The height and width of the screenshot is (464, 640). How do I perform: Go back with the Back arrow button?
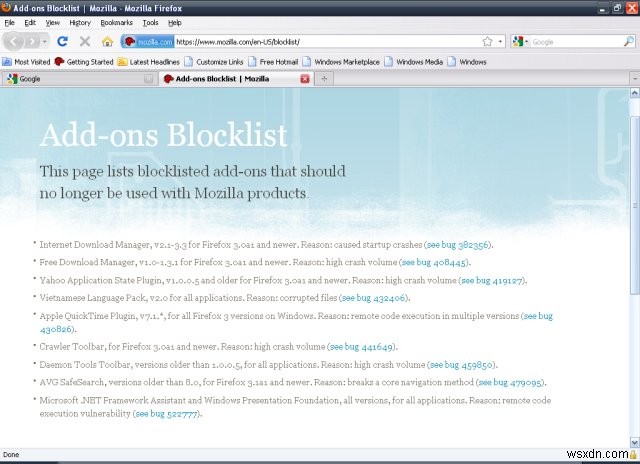pyautogui.click(x=13, y=41)
